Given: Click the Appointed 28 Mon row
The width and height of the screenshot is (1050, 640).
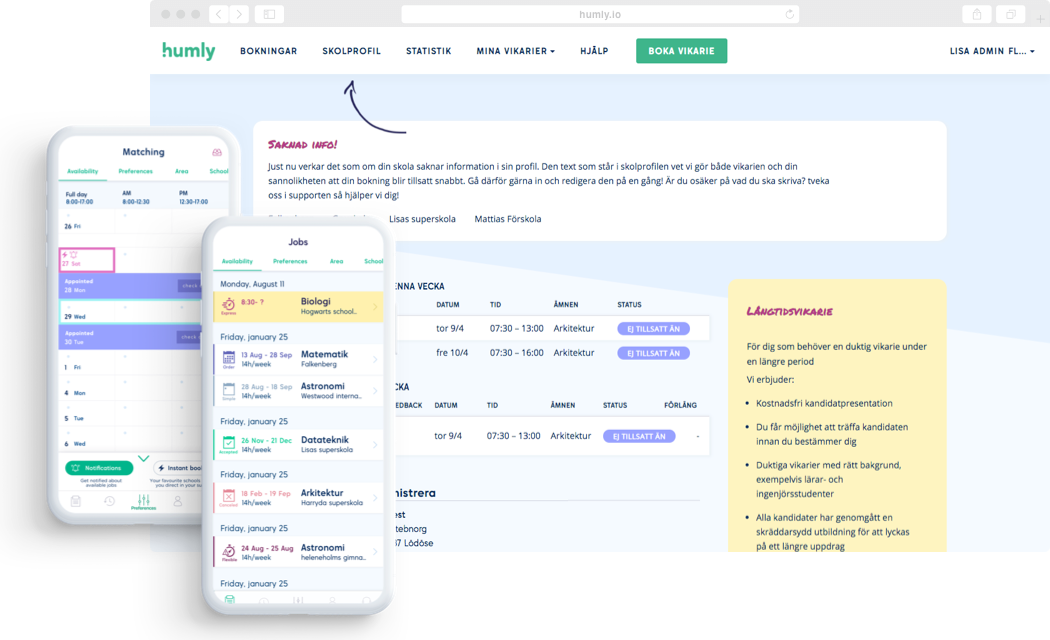Looking at the screenshot, I should 131,286.
